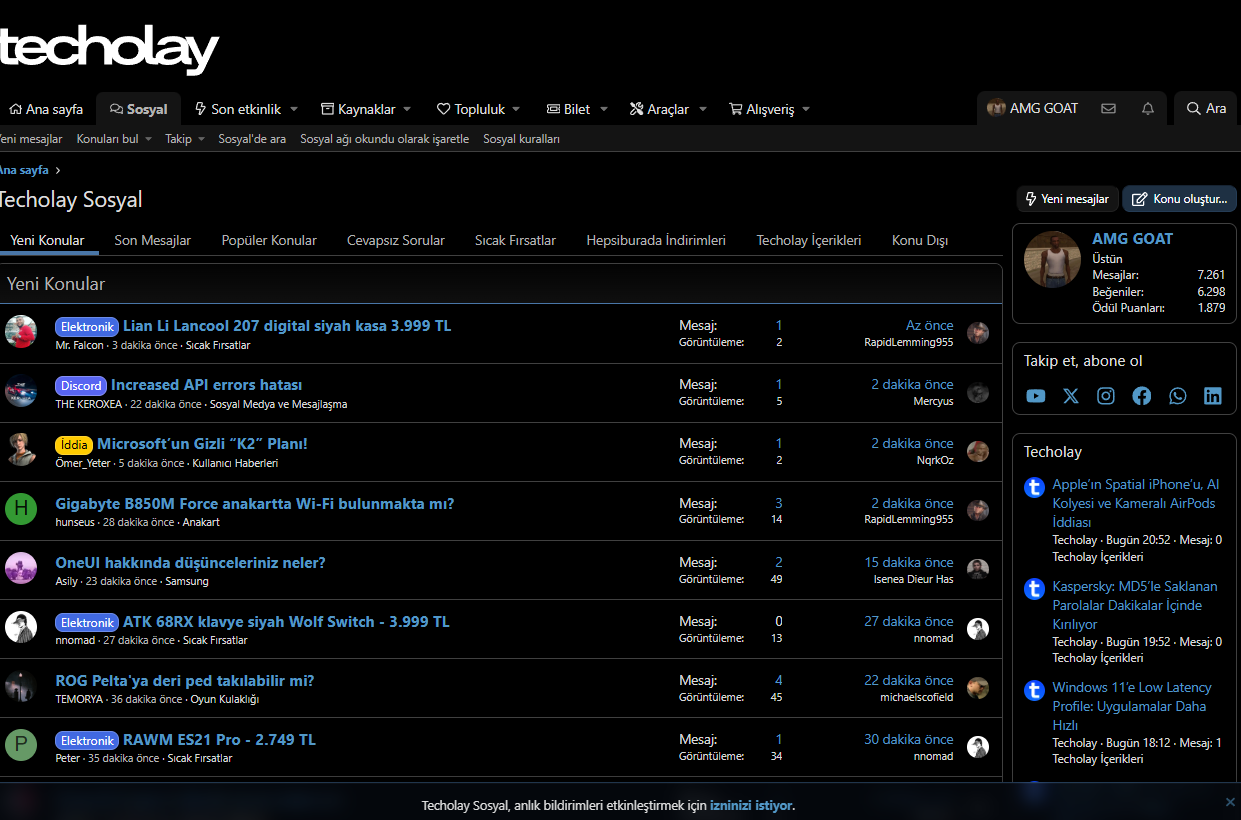Click the İddia prefix label
This screenshot has height=820, width=1241.
click(74, 444)
